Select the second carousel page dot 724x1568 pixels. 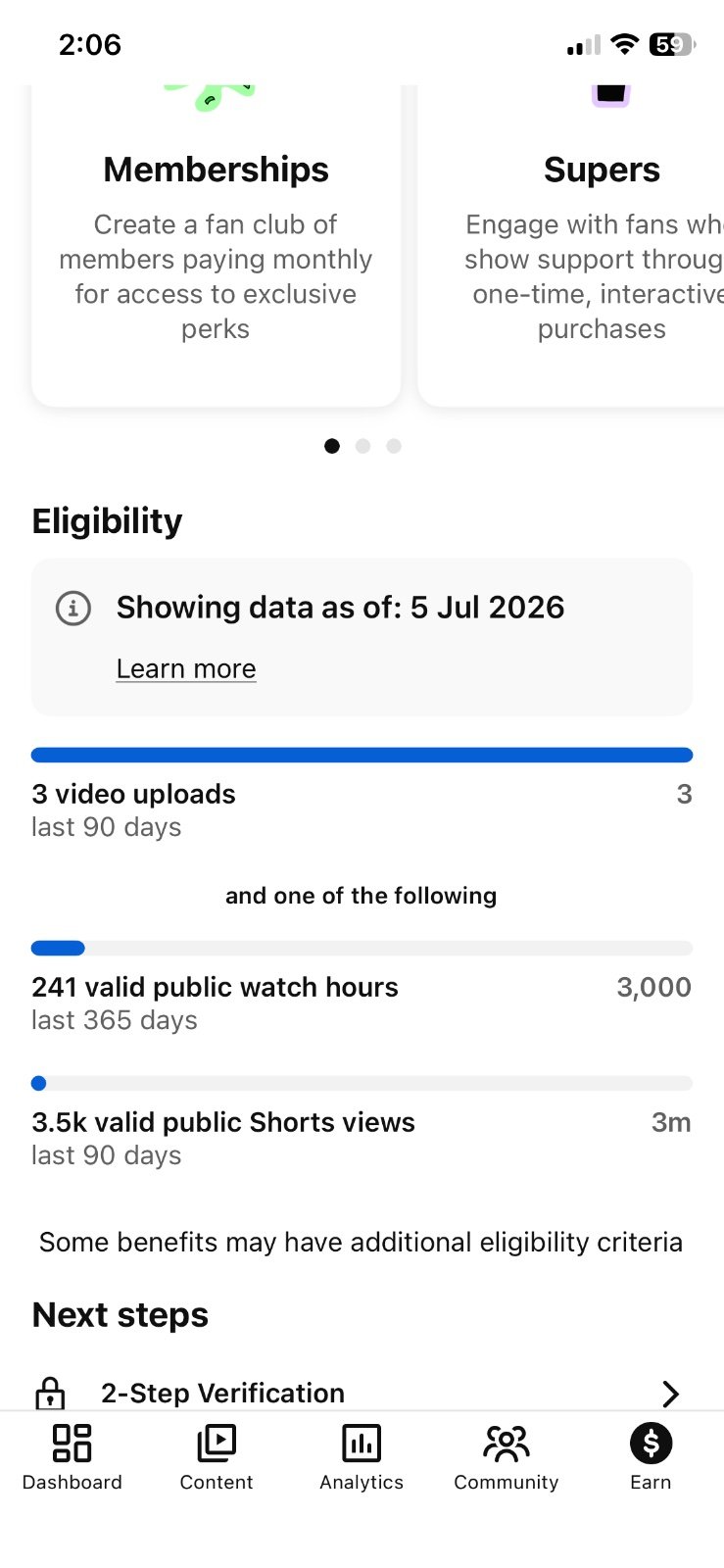362,446
